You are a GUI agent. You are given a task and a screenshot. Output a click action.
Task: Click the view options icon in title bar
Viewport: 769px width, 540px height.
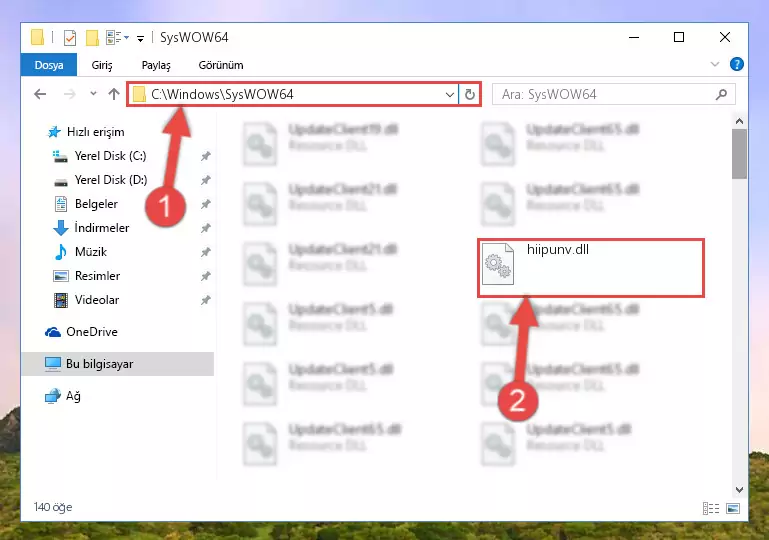click(115, 37)
